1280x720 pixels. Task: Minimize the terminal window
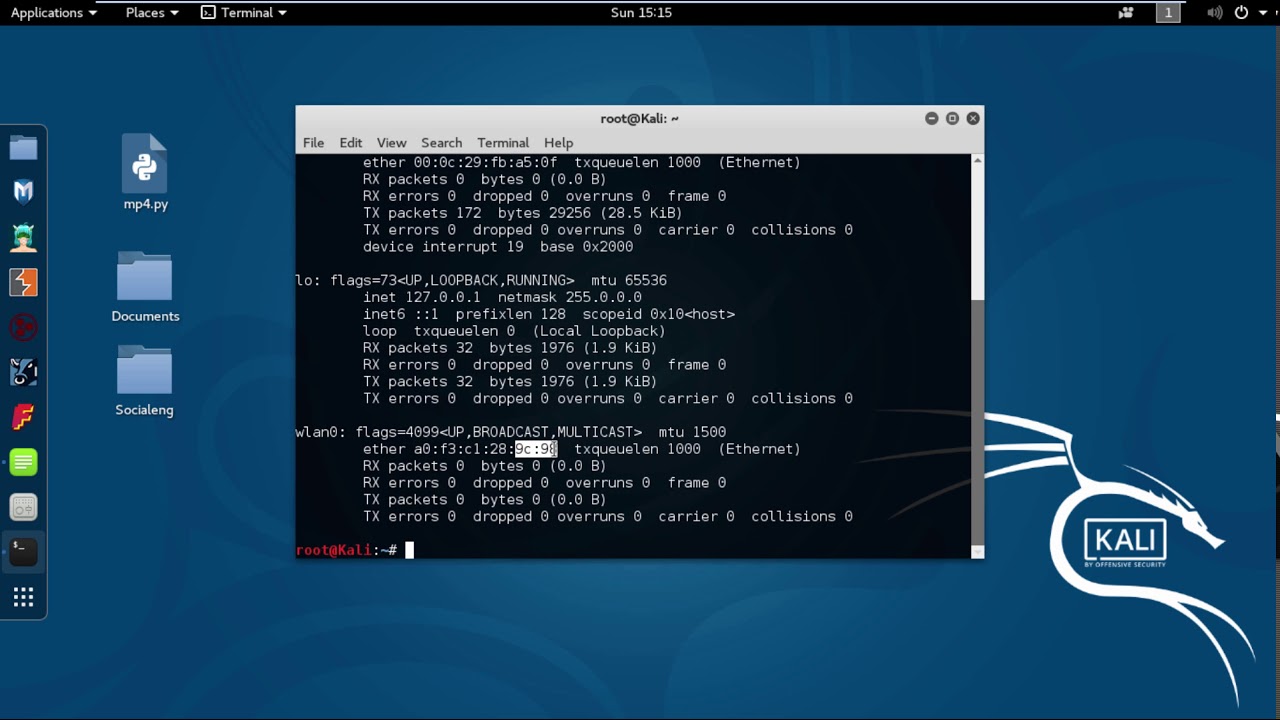point(932,118)
